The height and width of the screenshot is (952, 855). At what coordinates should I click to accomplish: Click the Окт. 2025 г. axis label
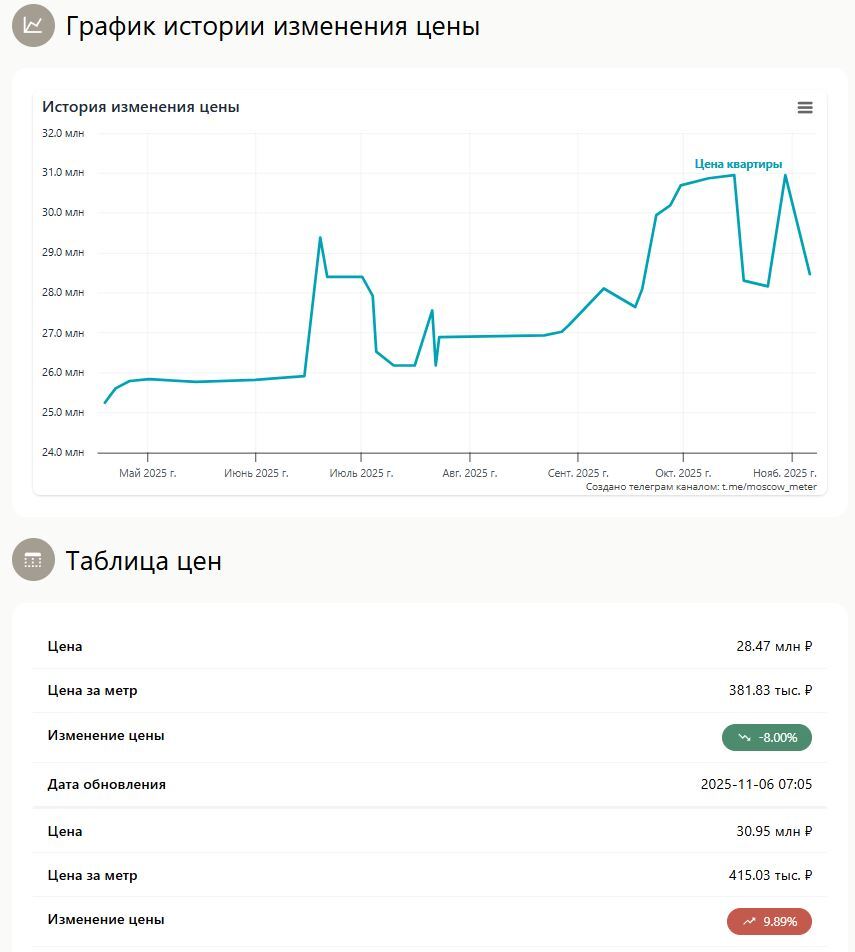click(683, 473)
